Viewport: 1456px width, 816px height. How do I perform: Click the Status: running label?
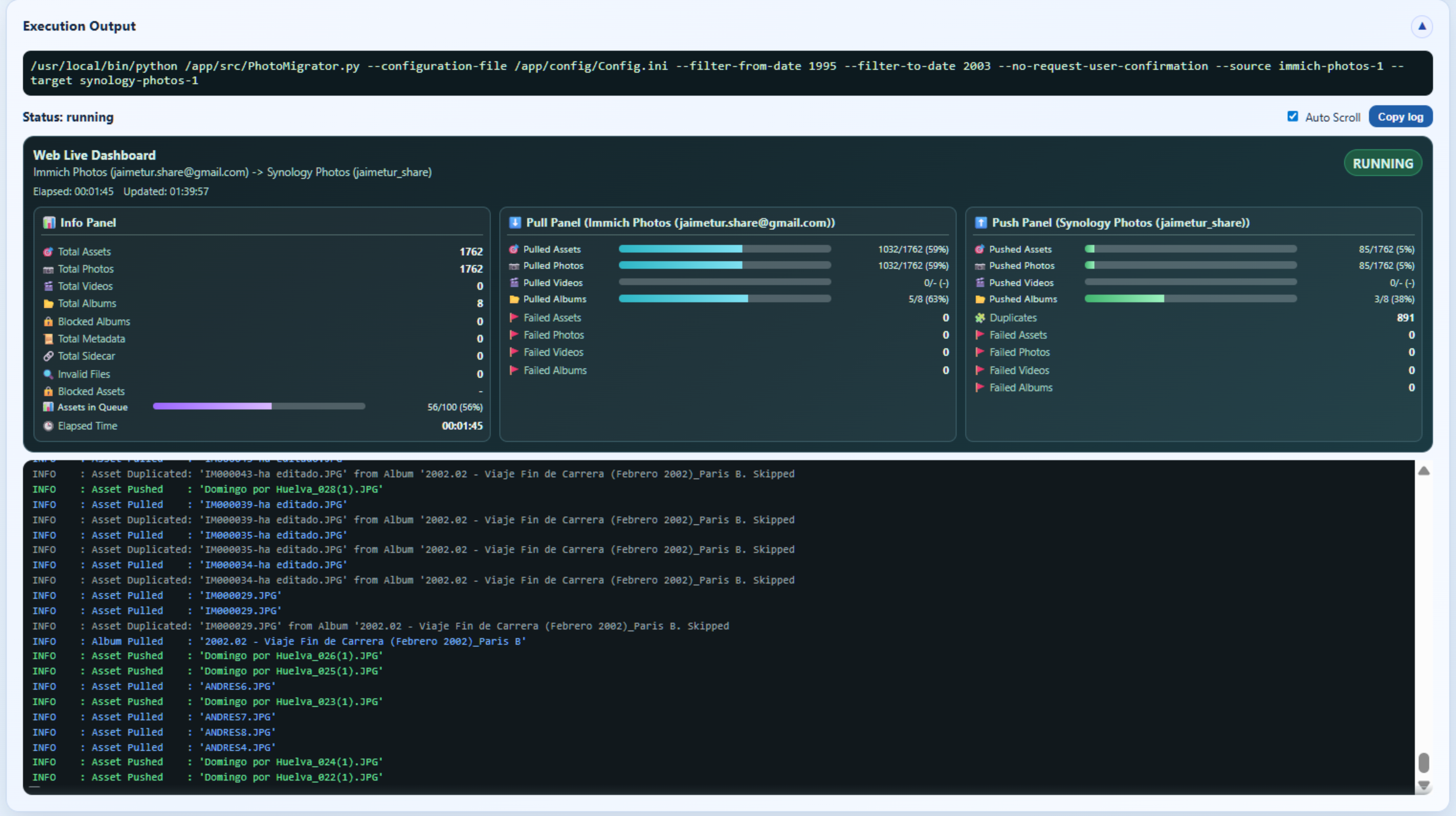[68, 117]
